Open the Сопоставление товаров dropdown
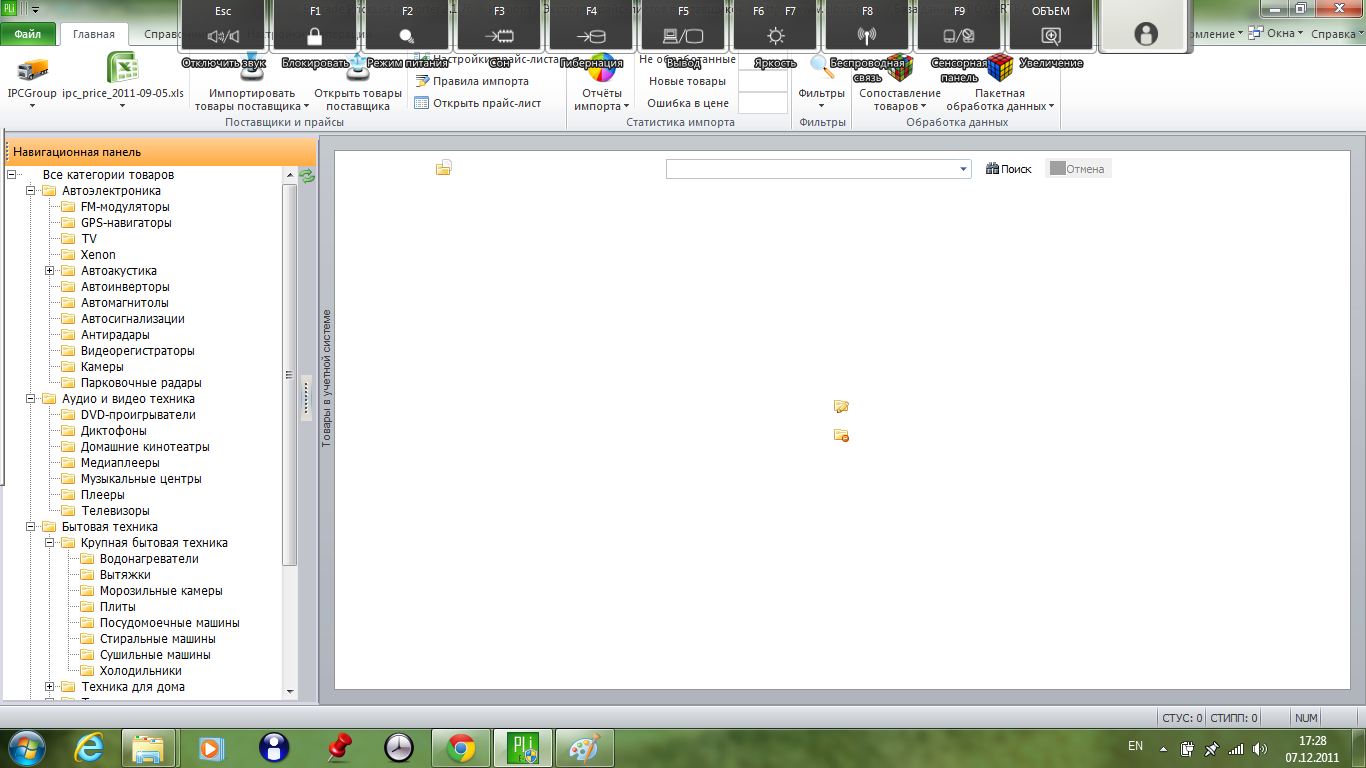 900,99
